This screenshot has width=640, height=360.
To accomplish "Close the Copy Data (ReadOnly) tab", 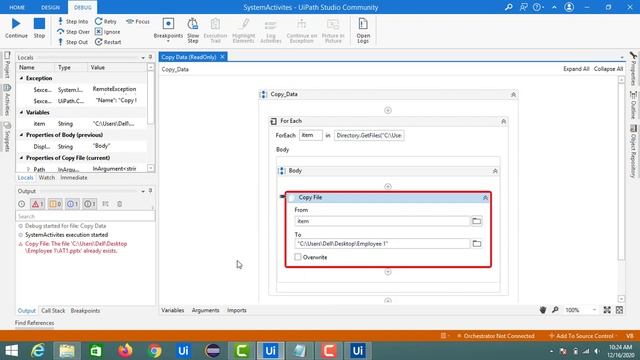I will coord(222,57).
